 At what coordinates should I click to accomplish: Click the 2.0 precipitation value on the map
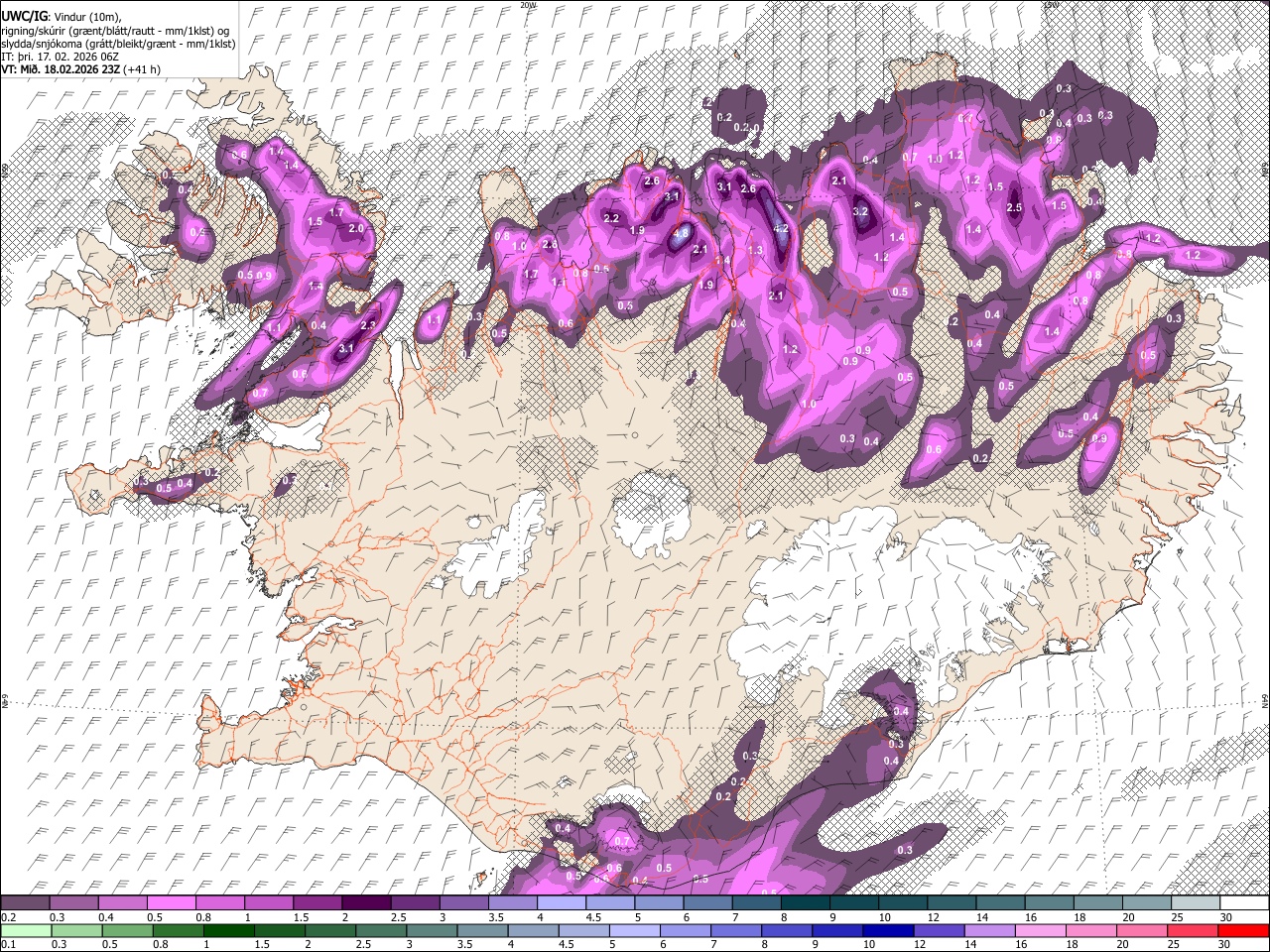[356, 228]
